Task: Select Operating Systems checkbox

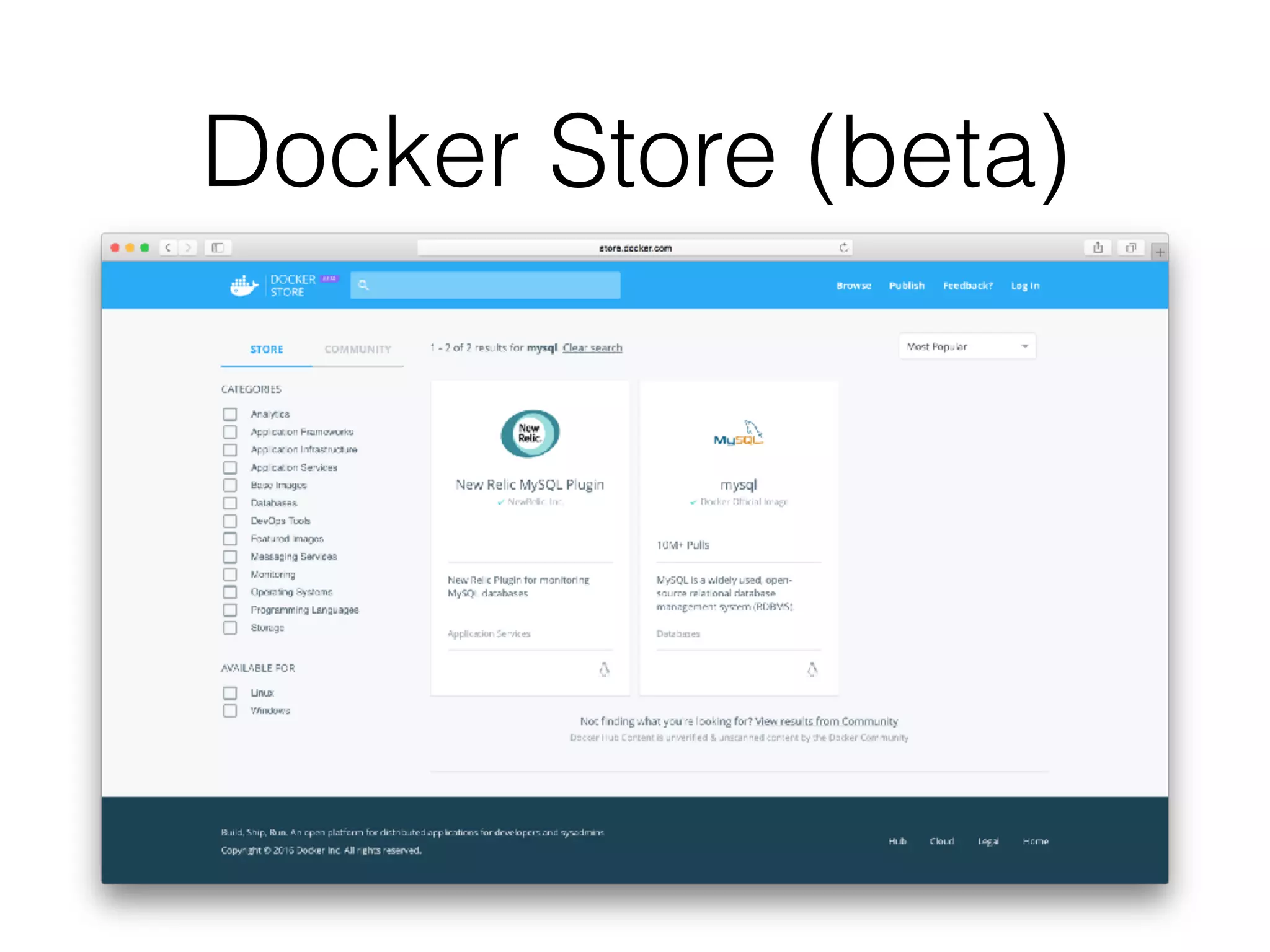Action: pos(230,593)
